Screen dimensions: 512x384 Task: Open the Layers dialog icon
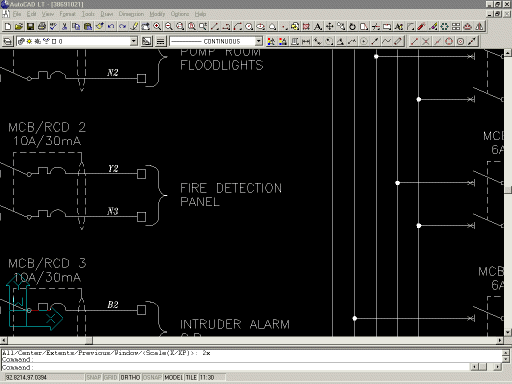coord(7,41)
